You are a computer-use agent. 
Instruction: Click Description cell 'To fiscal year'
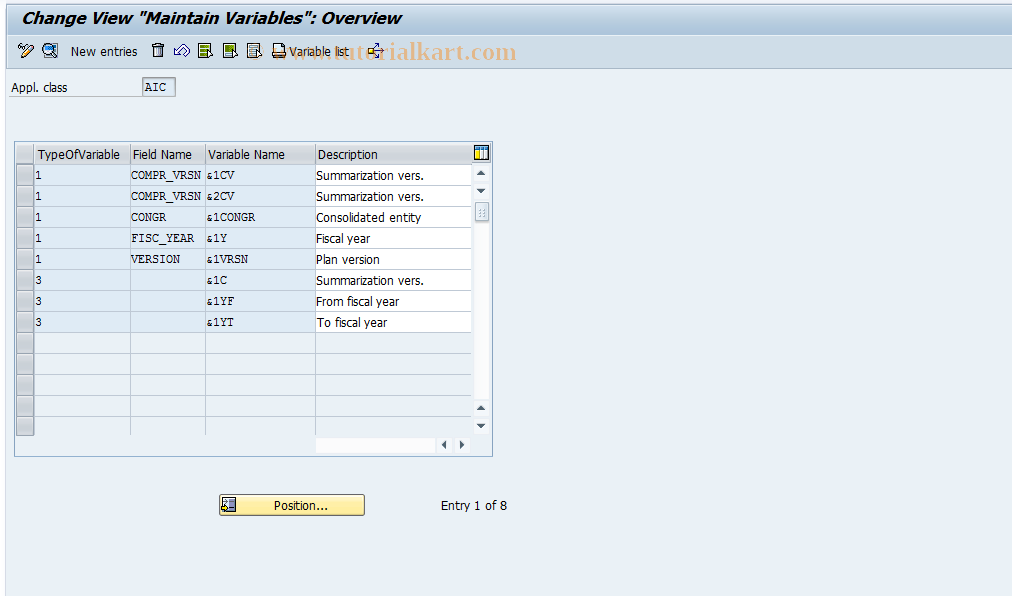click(x=393, y=322)
